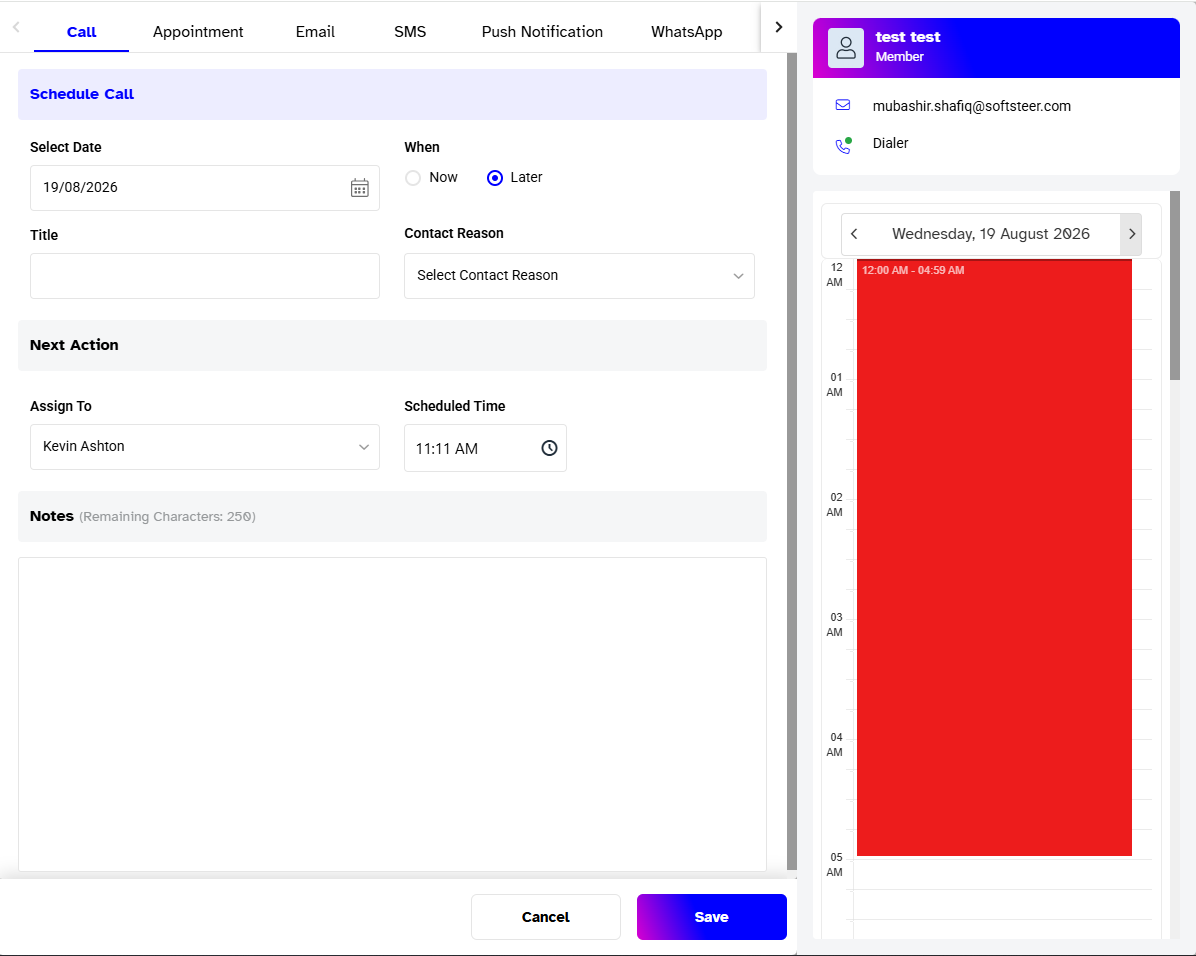Click the calendar panel vertical scrollbar
The image size is (1196, 956).
[1175, 285]
